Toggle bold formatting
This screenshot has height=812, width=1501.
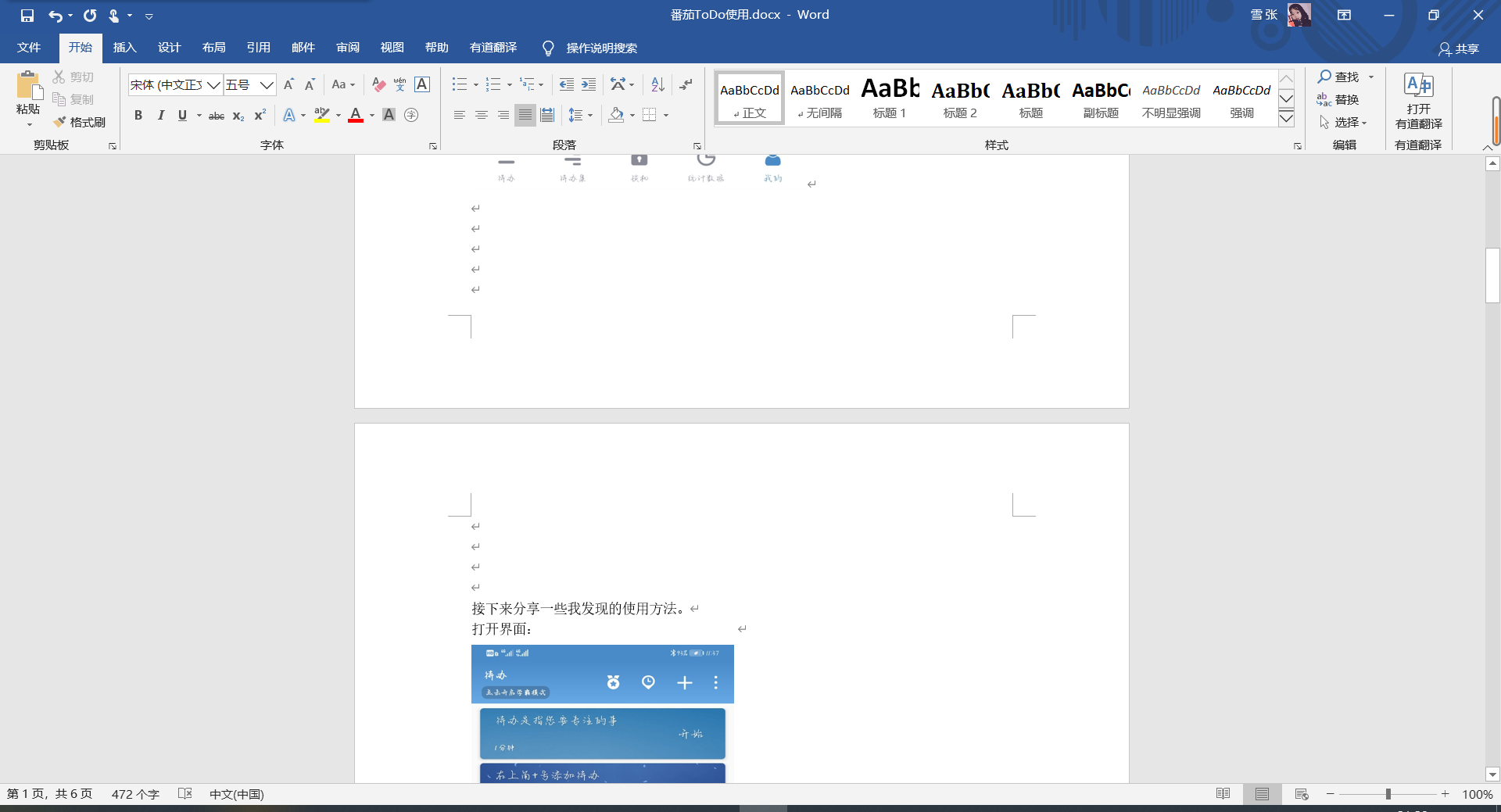point(138,115)
